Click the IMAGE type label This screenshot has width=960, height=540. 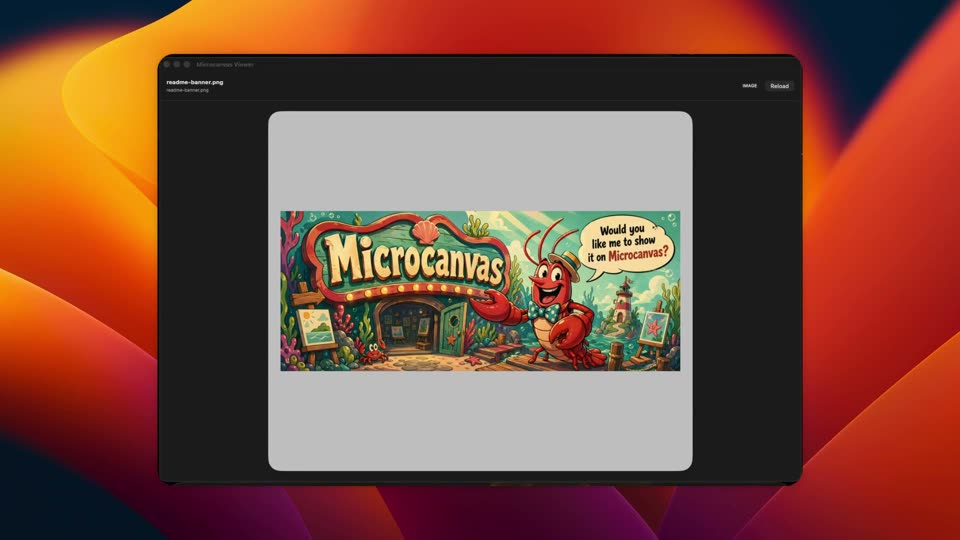click(x=749, y=86)
